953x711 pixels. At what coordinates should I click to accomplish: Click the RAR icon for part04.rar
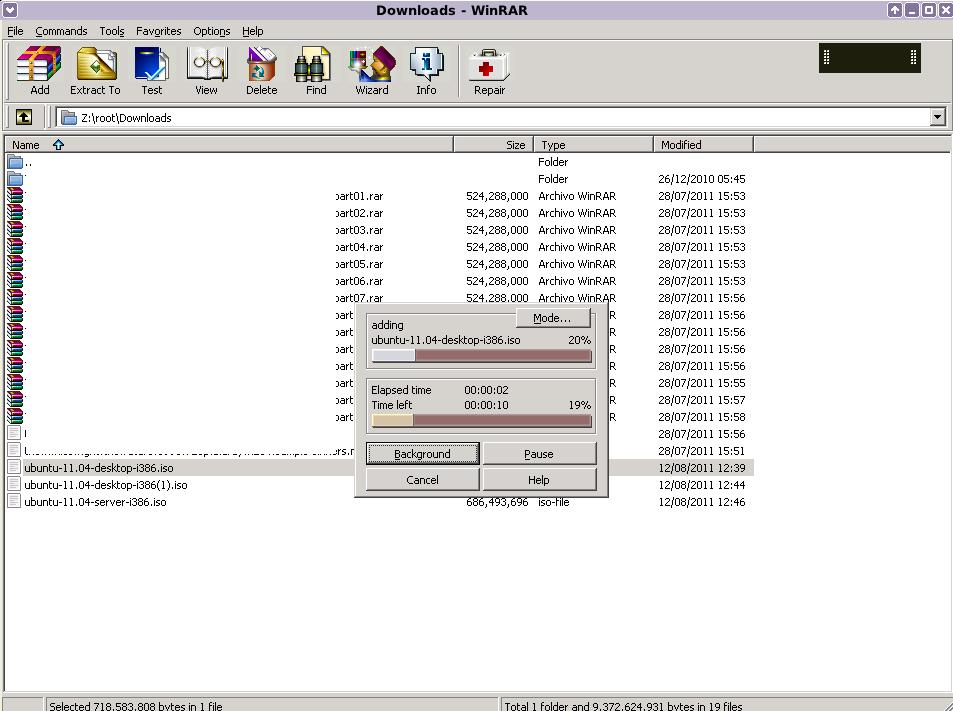(x=15, y=247)
